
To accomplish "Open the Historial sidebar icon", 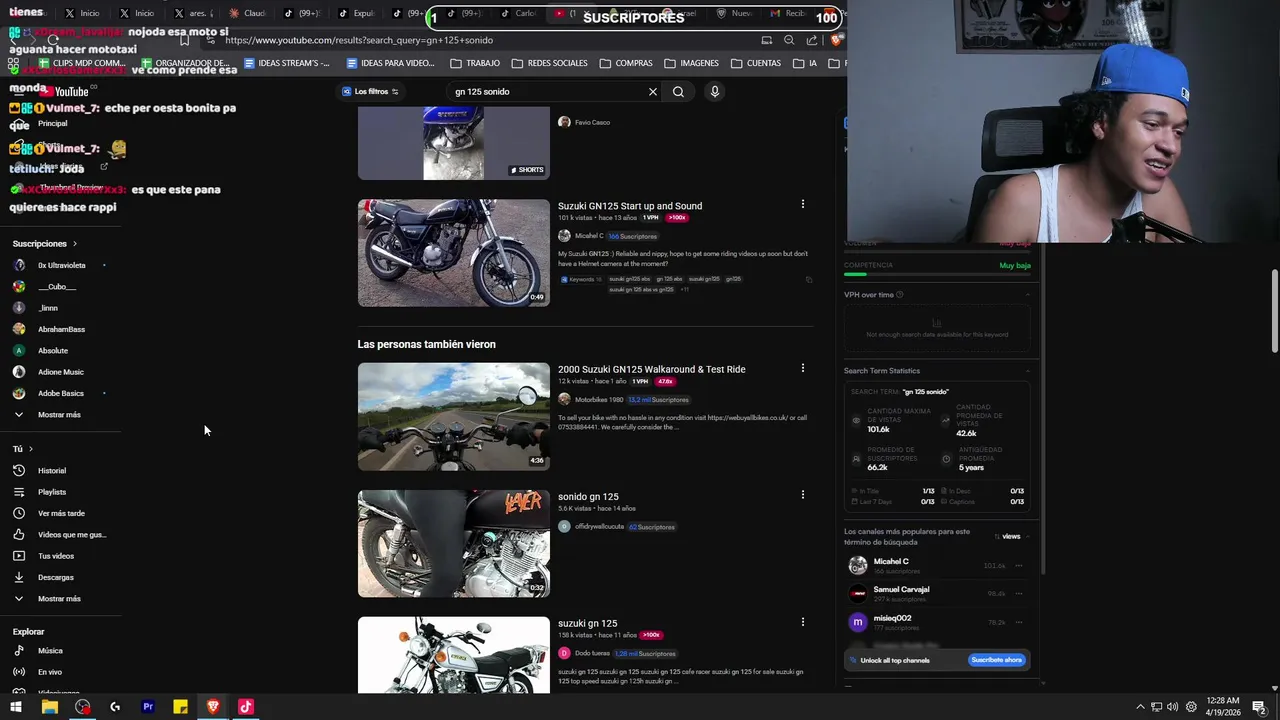I will pos(18,470).
